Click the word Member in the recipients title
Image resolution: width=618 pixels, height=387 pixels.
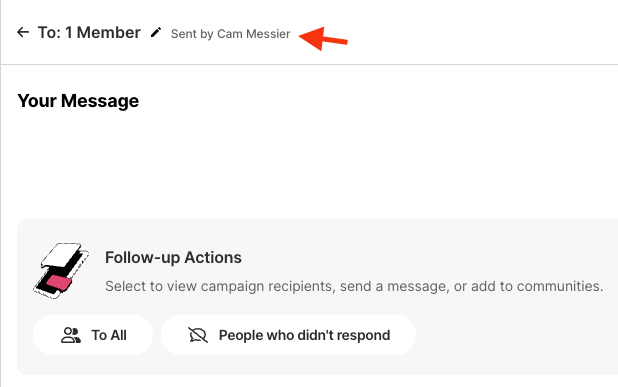pos(108,33)
